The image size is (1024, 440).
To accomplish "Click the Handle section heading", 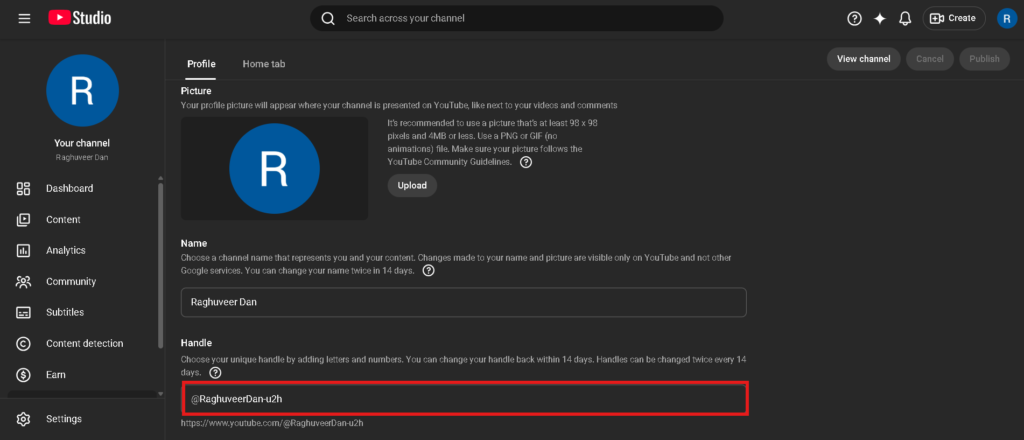I will click(x=197, y=343).
